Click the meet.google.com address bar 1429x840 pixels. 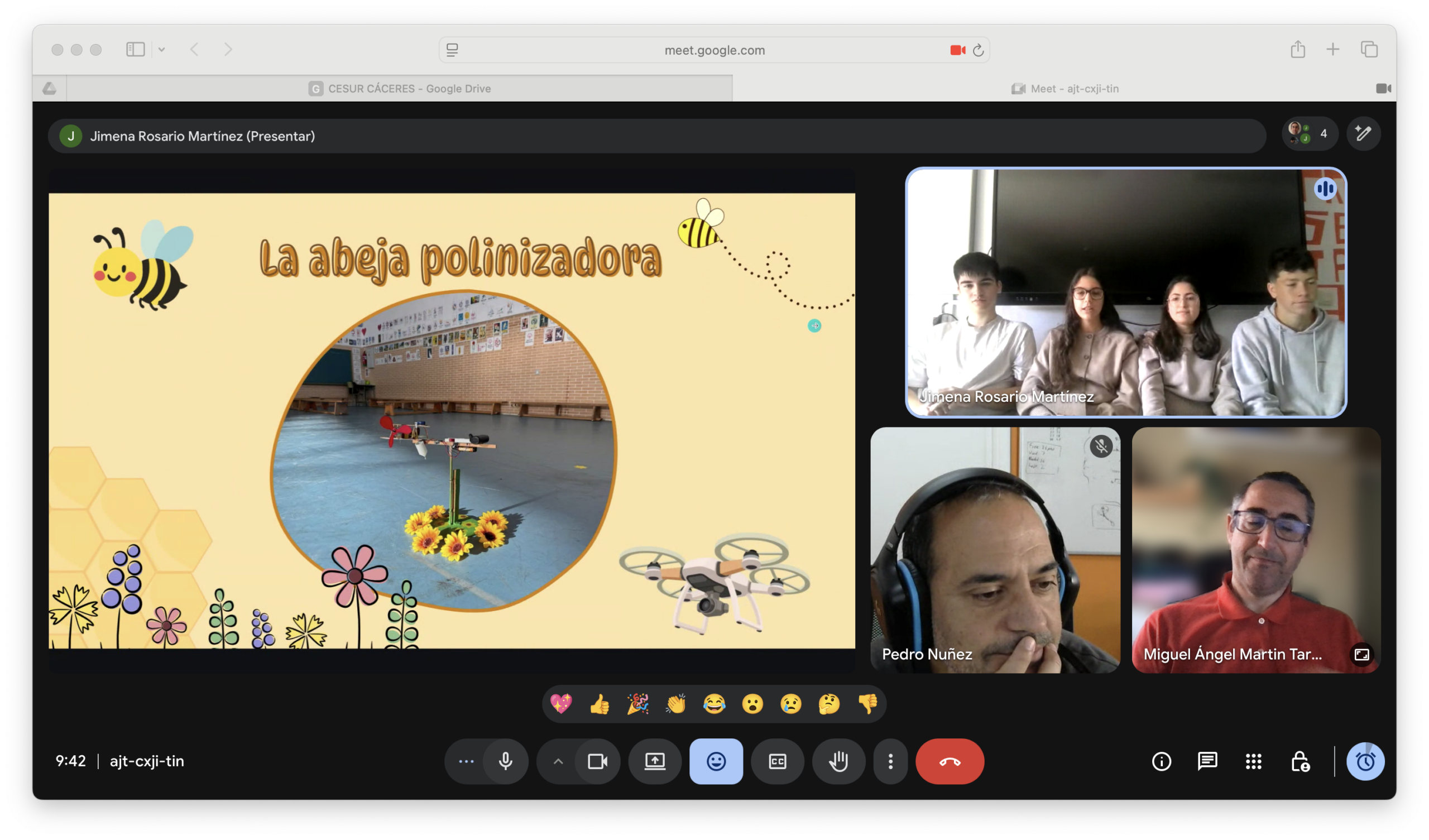(714, 50)
